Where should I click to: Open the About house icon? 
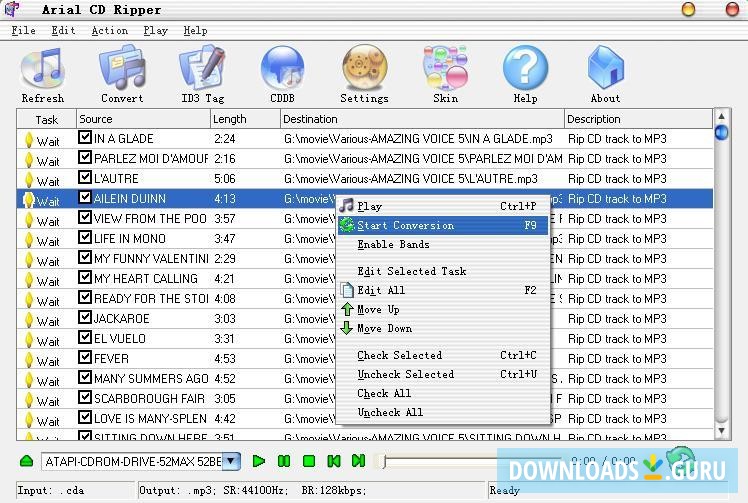(x=605, y=68)
